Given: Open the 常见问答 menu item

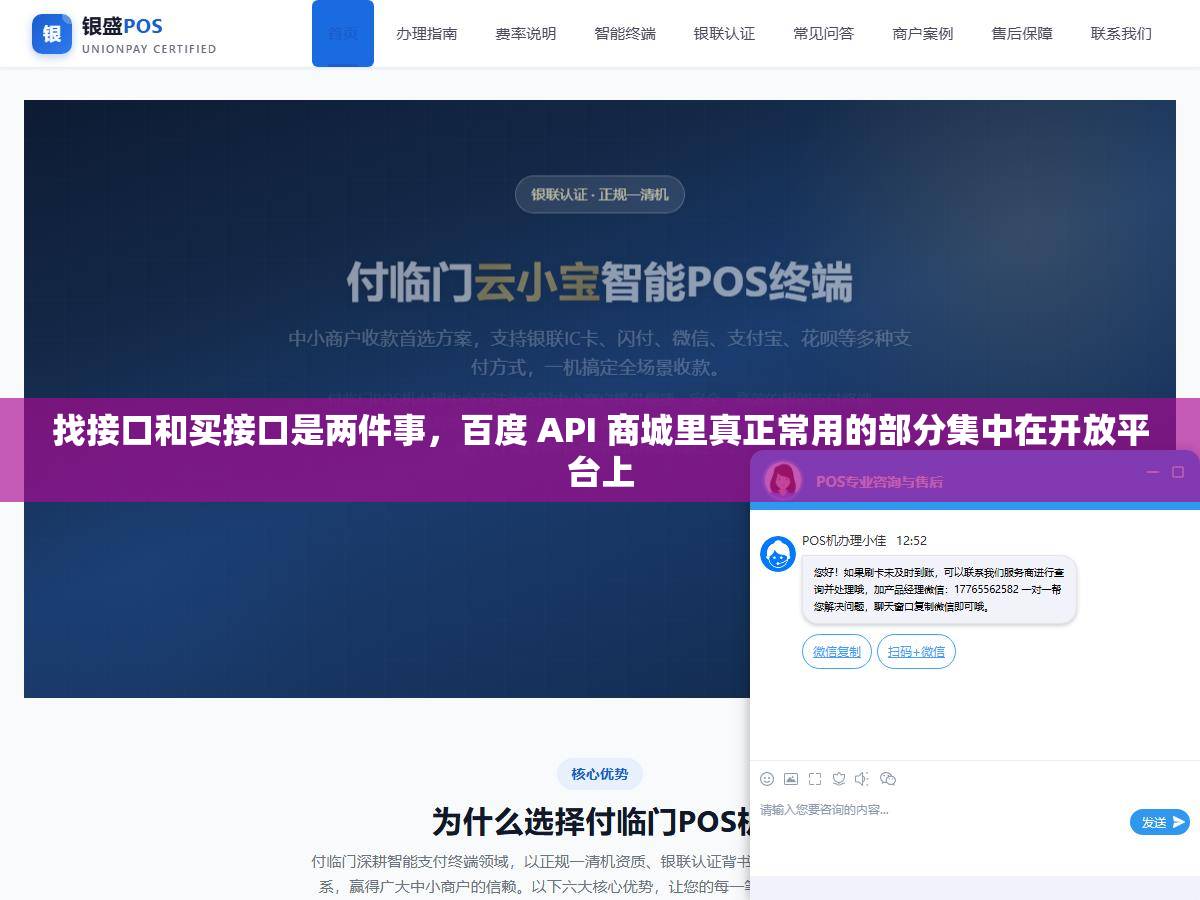Looking at the screenshot, I should pyautogui.click(x=824, y=33).
